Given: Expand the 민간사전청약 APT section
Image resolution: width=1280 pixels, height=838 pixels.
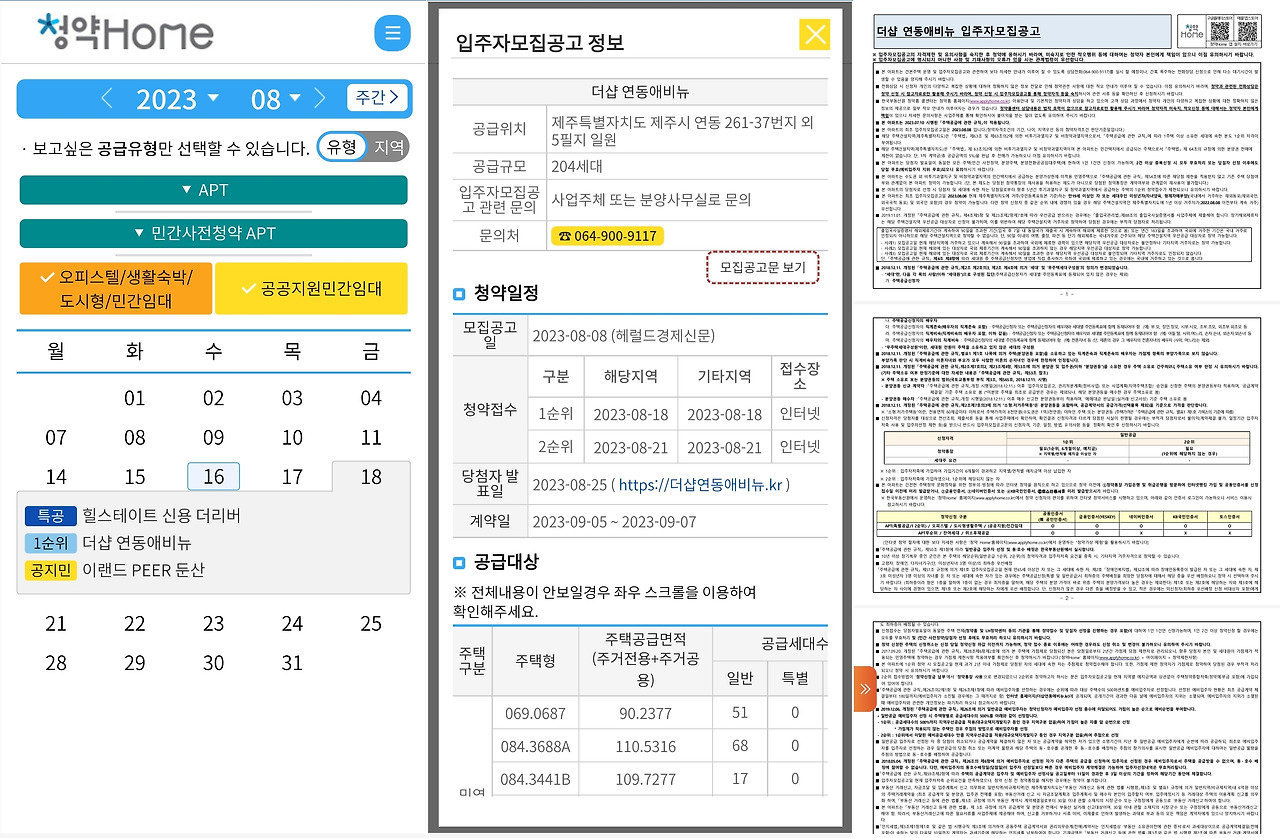Looking at the screenshot, I should click(213, 235).
